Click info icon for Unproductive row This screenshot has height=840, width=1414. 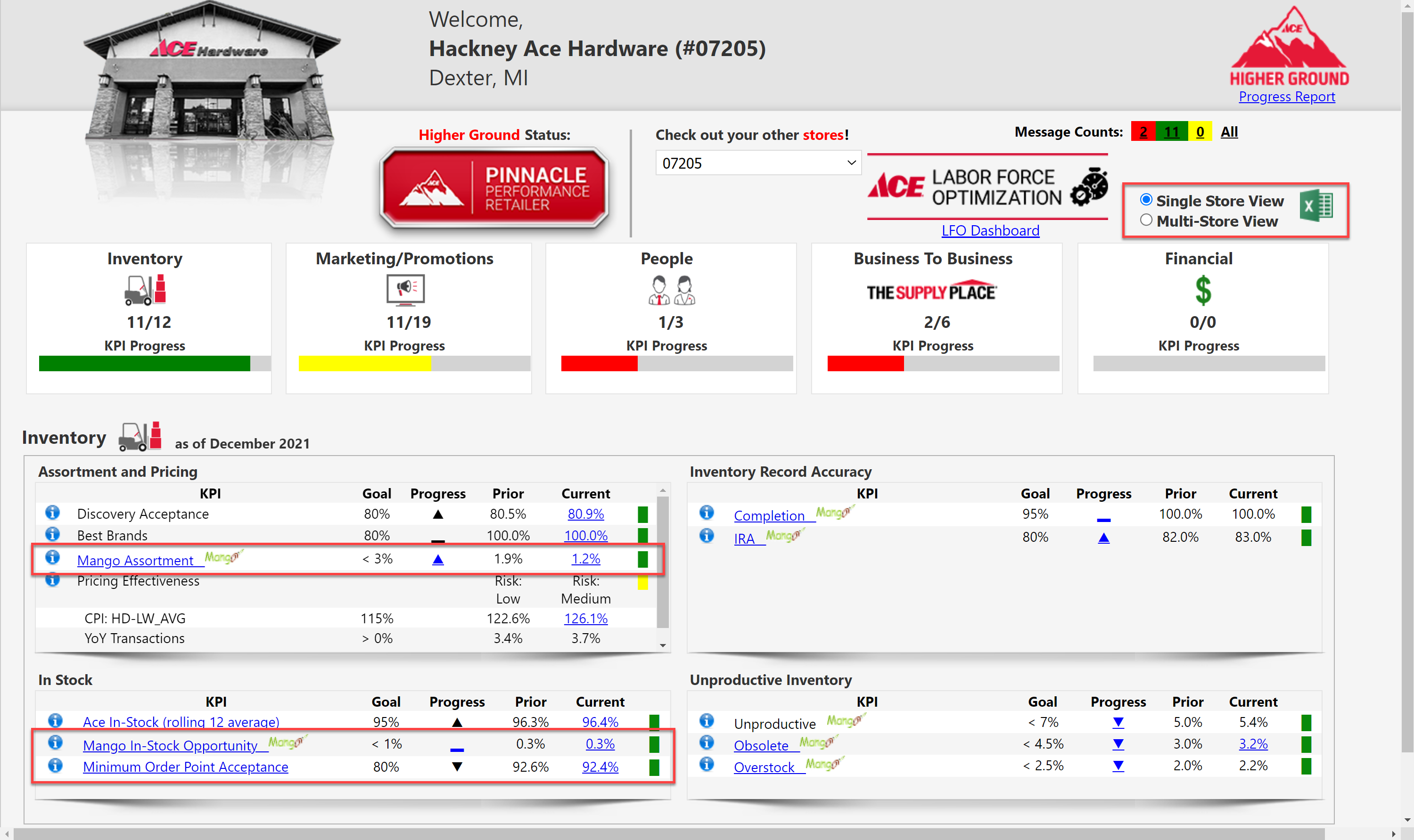coord(707,720)
